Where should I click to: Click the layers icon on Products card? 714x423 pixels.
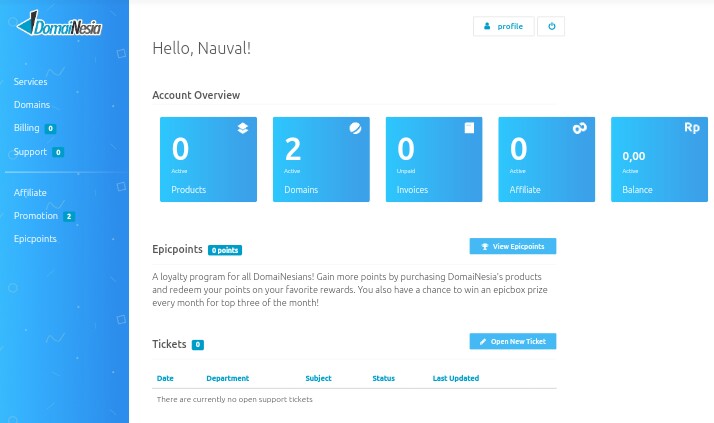coord(243,128)
